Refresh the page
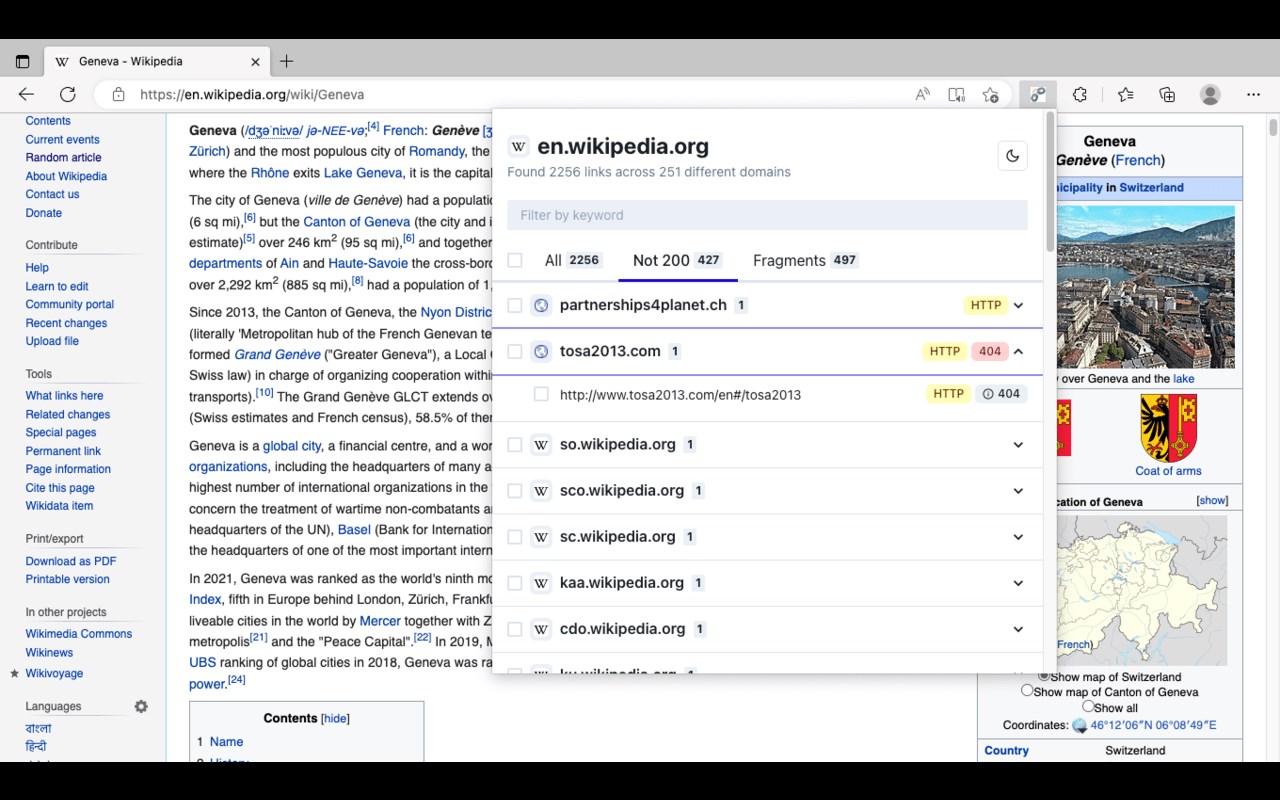Image resolution: width=1280 pixels, height=800 pixels. pos(67,95)
